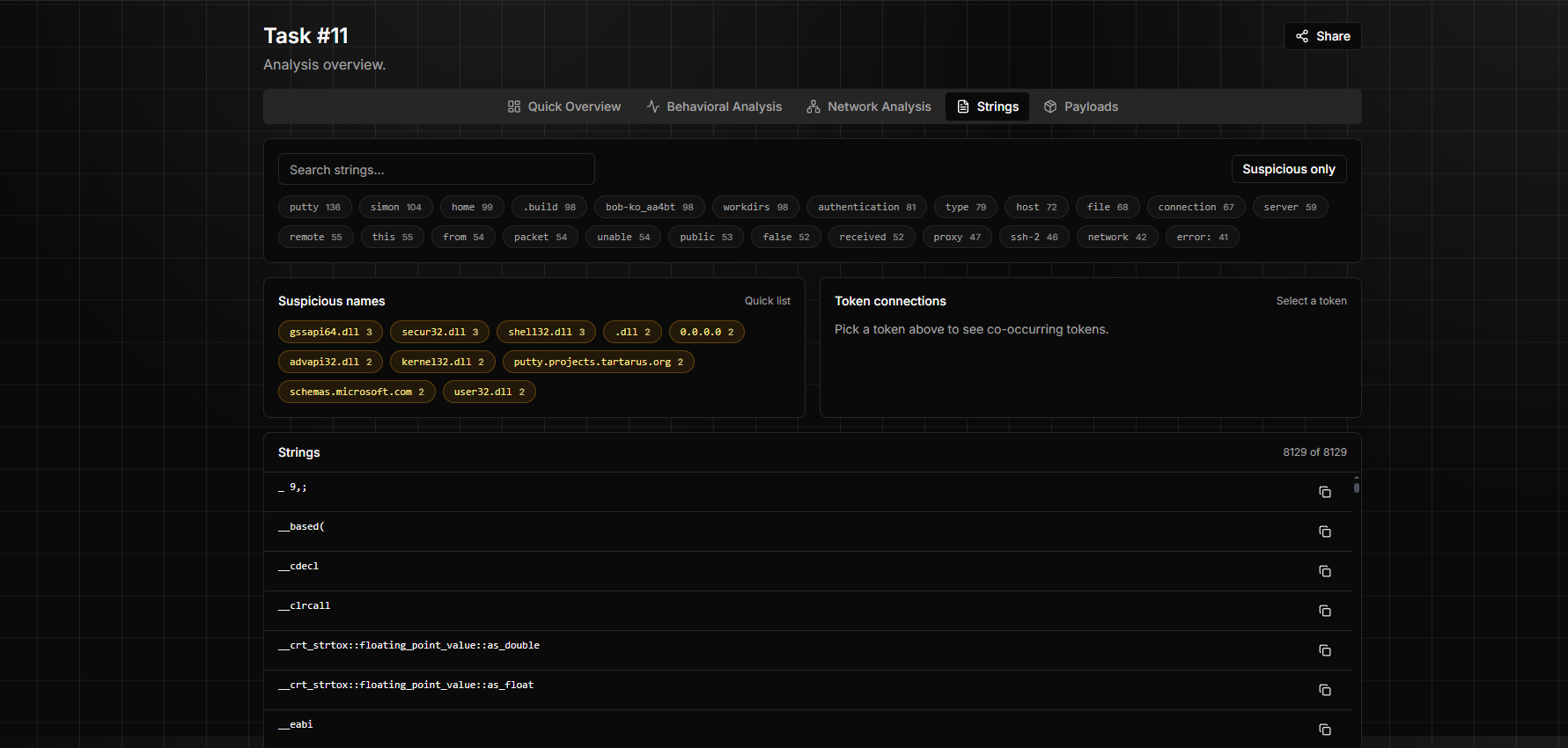The image size is (1568, 748).
Task: Click the 'workdirs 98' token chip
Action: tap(755, 207)
